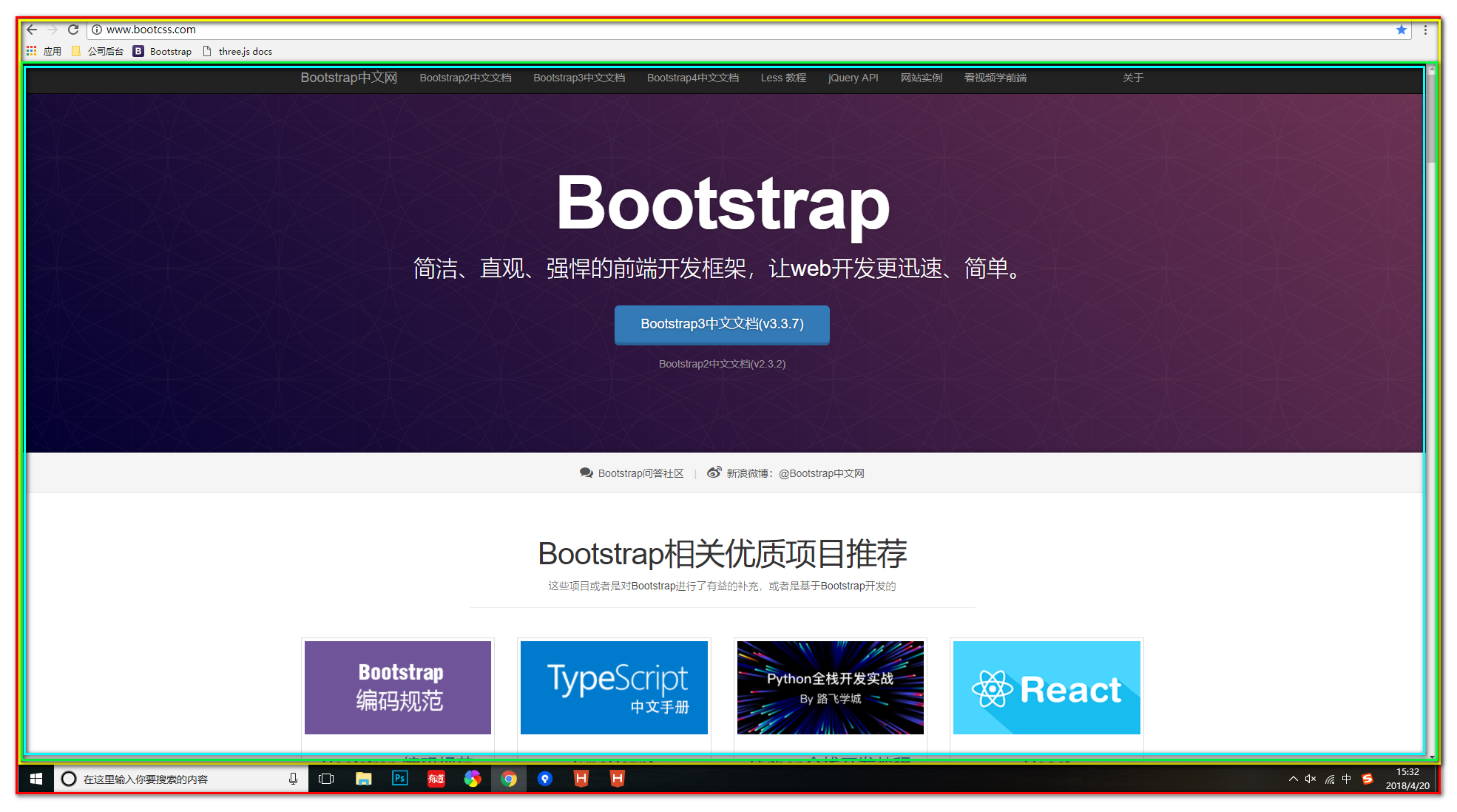Open the Bootstrap 编码规范 thumbnail
Viewport: 1457px width, 812px height.
coord(398,688)
